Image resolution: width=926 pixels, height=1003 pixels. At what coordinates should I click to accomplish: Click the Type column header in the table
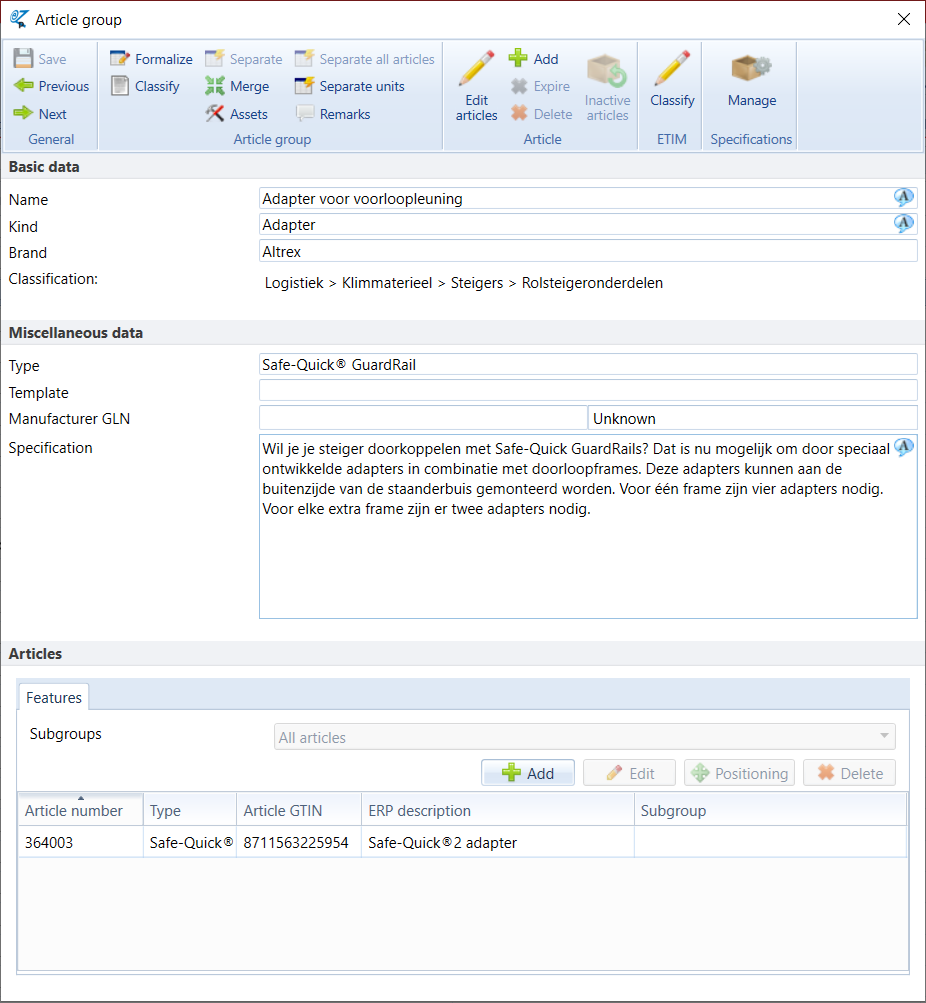(190, 810)
